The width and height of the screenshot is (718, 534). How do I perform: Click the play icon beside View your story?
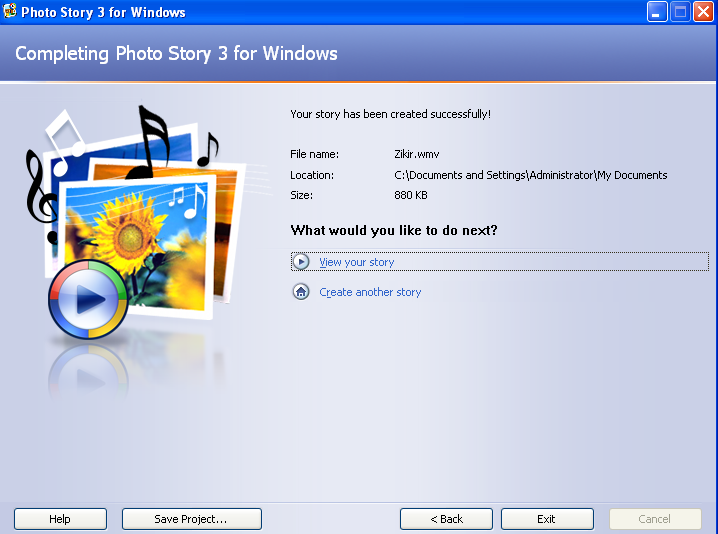click(301, 262)
